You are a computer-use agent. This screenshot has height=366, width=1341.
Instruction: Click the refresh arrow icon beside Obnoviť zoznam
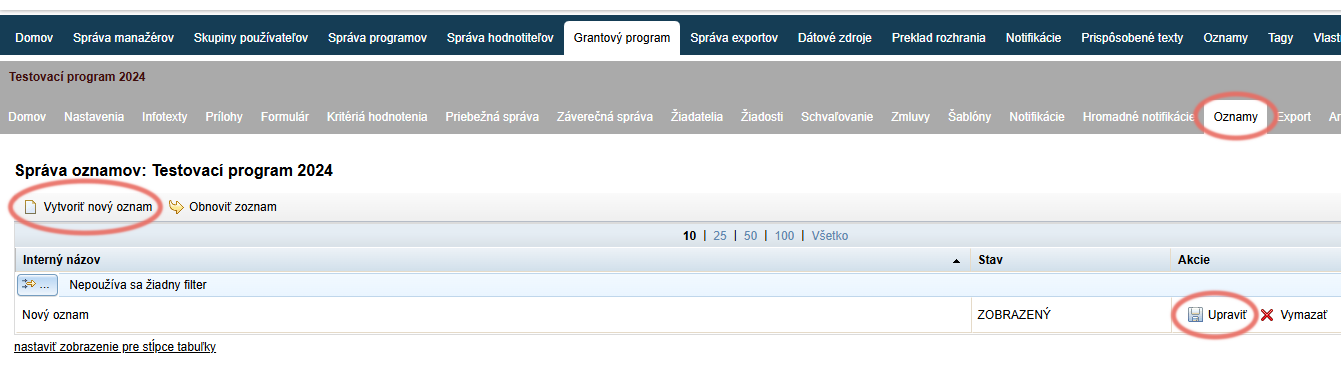tap(176, 207)
